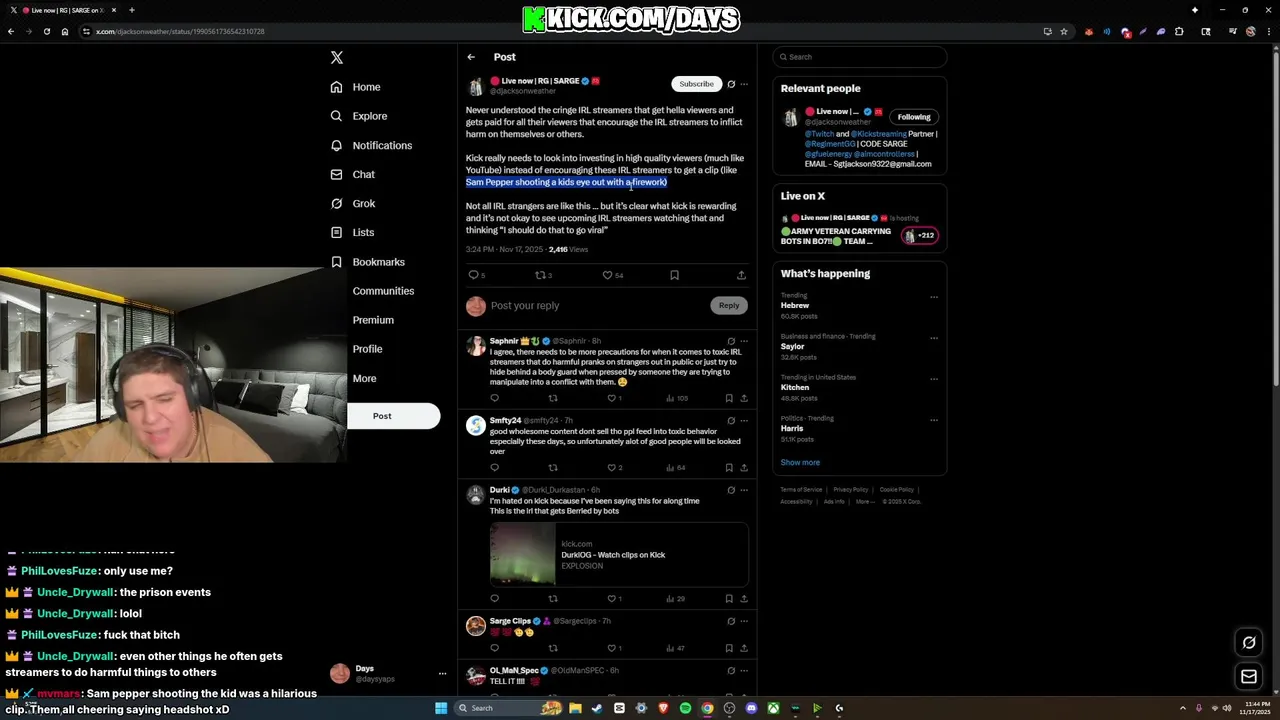This screenshot has width=1280, height=720.
Task: Open the floating Messages envelope button
Action: point(1249,677)
